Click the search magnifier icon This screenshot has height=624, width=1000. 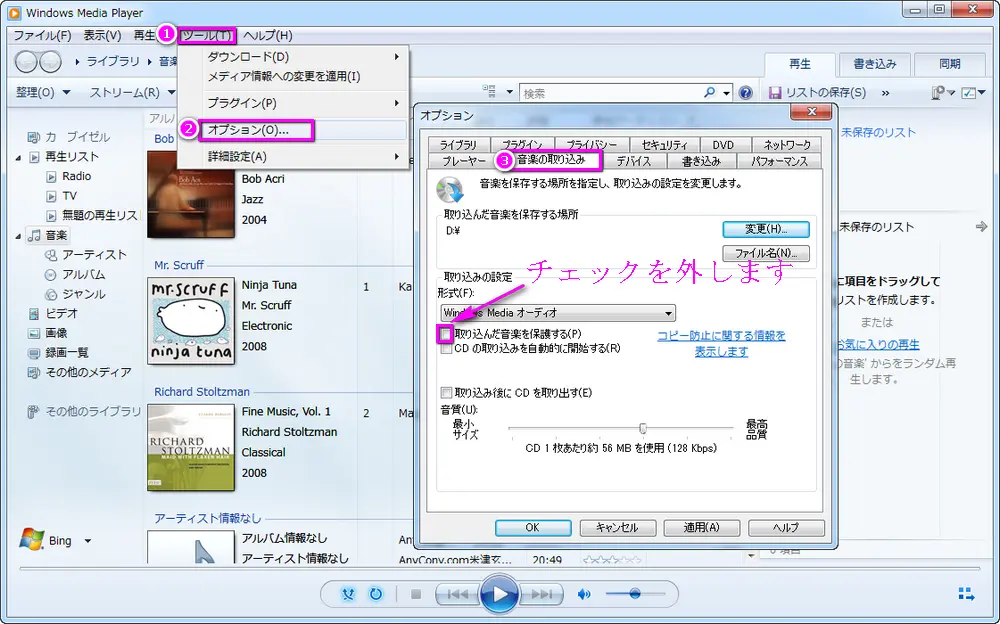[x=709, y=93]
